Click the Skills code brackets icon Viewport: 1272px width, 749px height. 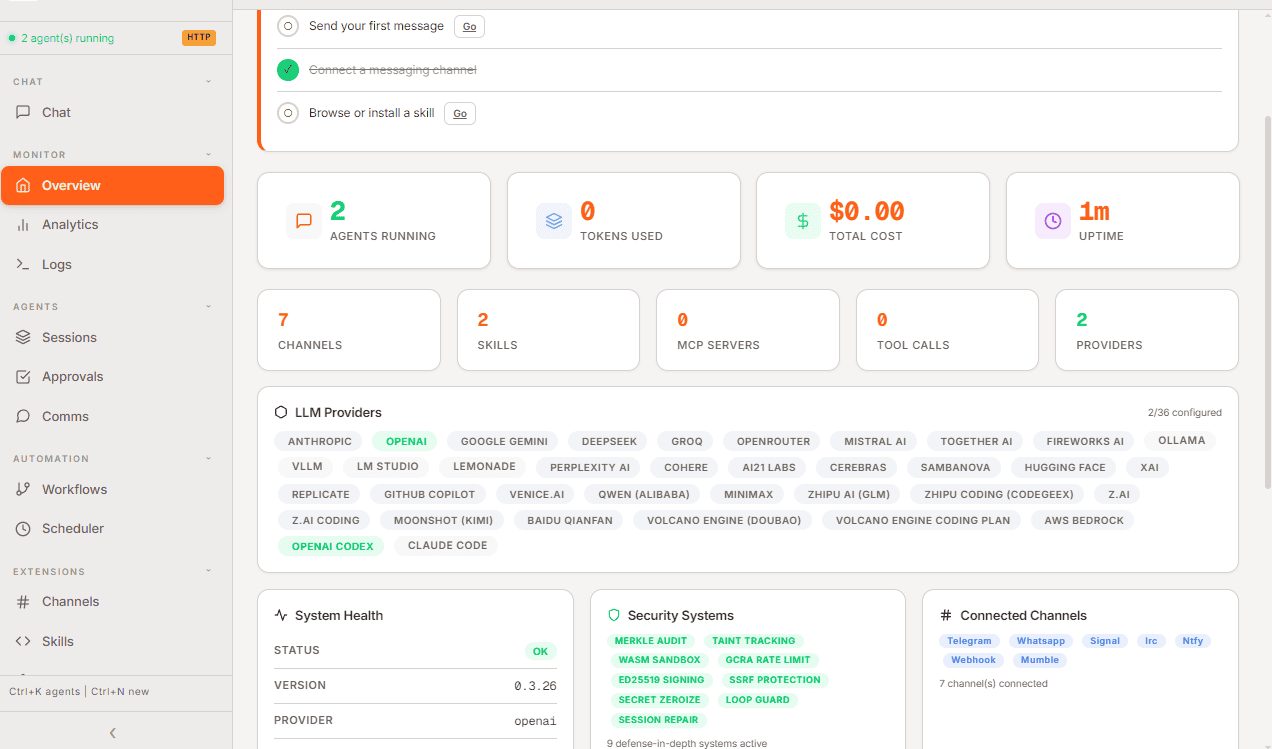pyautogui.click(x=23, y=641)
